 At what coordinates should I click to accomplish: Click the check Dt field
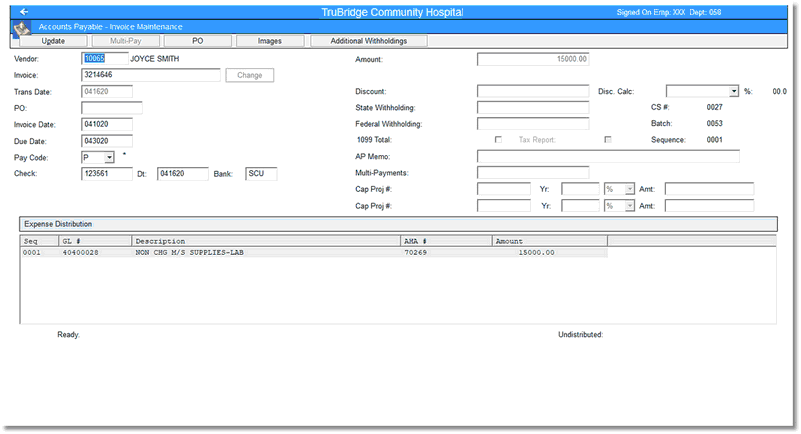pyautogui.click(x=183, y=174)
